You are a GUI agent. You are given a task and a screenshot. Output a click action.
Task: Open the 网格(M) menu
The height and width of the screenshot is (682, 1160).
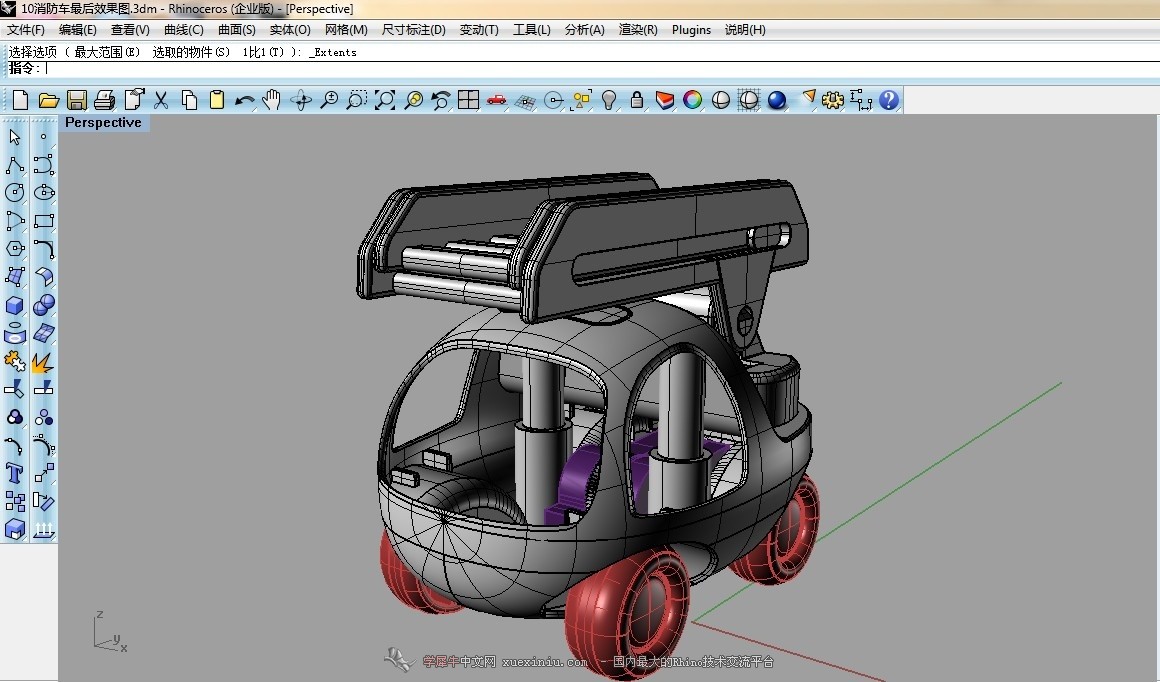(346, 30)
